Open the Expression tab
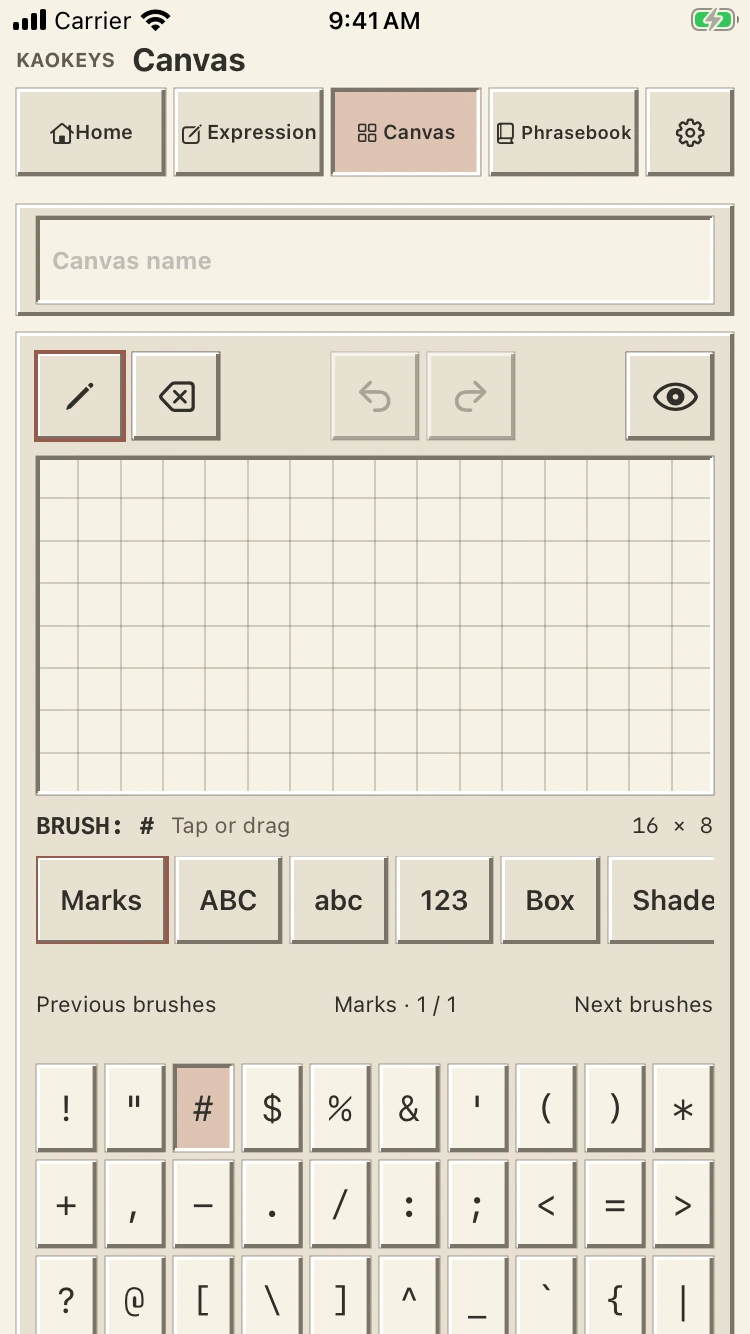Viewport: 750px width, 1334px height. (249, 132)
